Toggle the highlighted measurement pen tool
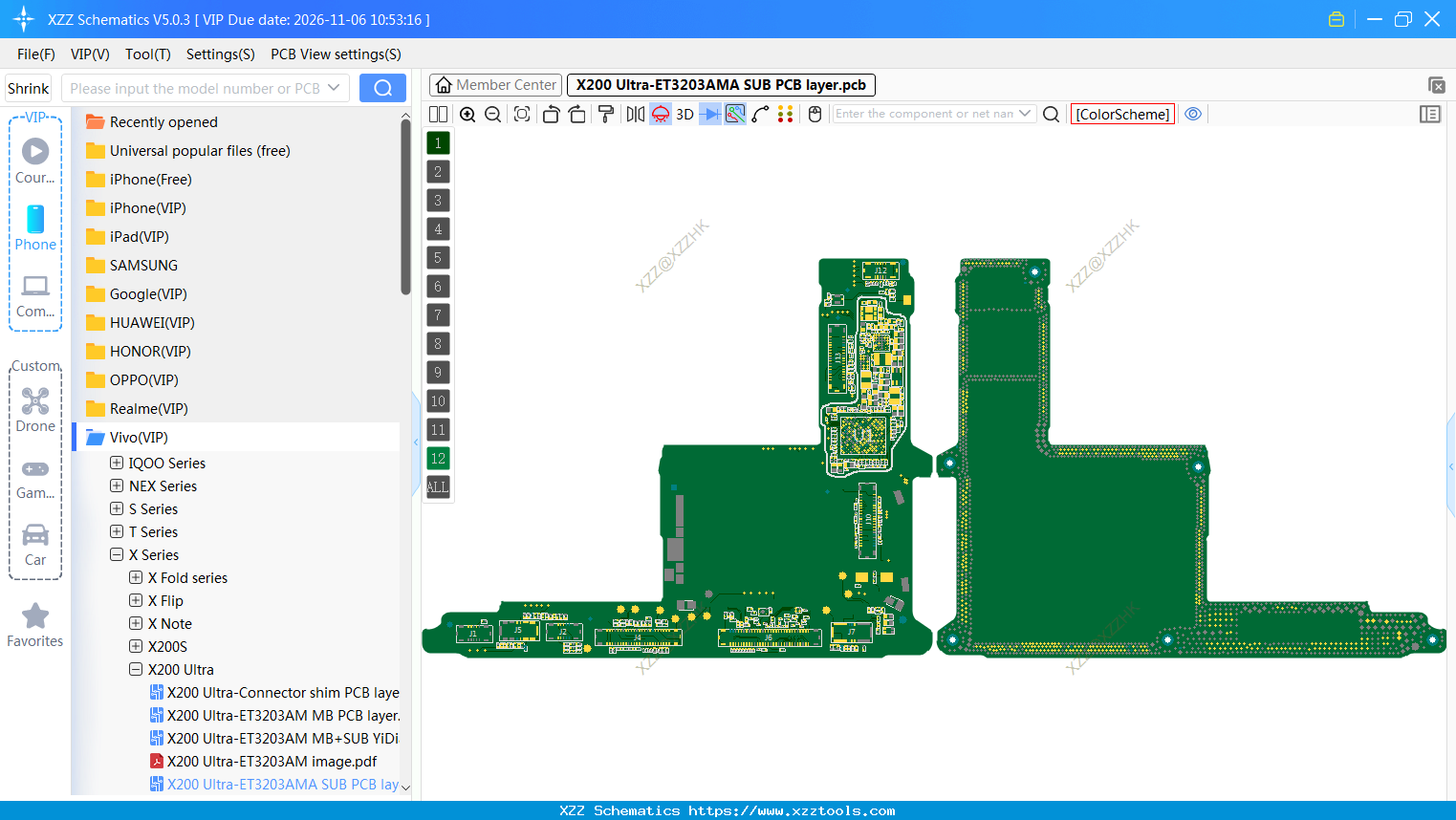This screenshot has height=820, width=1456. tap(734, 114)
